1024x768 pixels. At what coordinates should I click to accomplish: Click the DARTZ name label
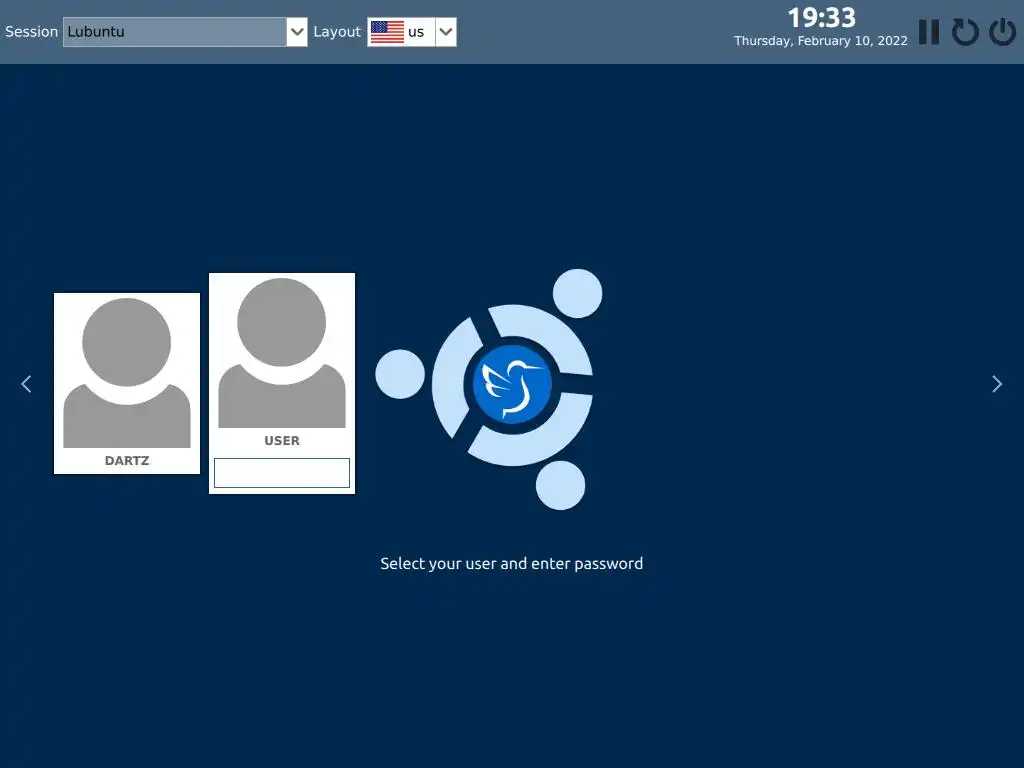click(127, 460)
